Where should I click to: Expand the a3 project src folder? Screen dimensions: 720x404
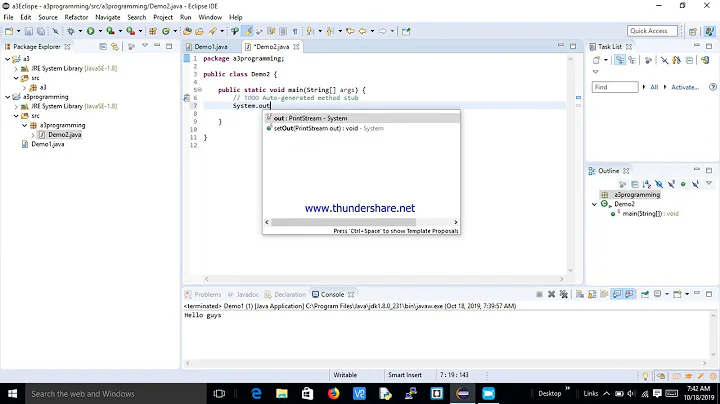pos(17,78)
